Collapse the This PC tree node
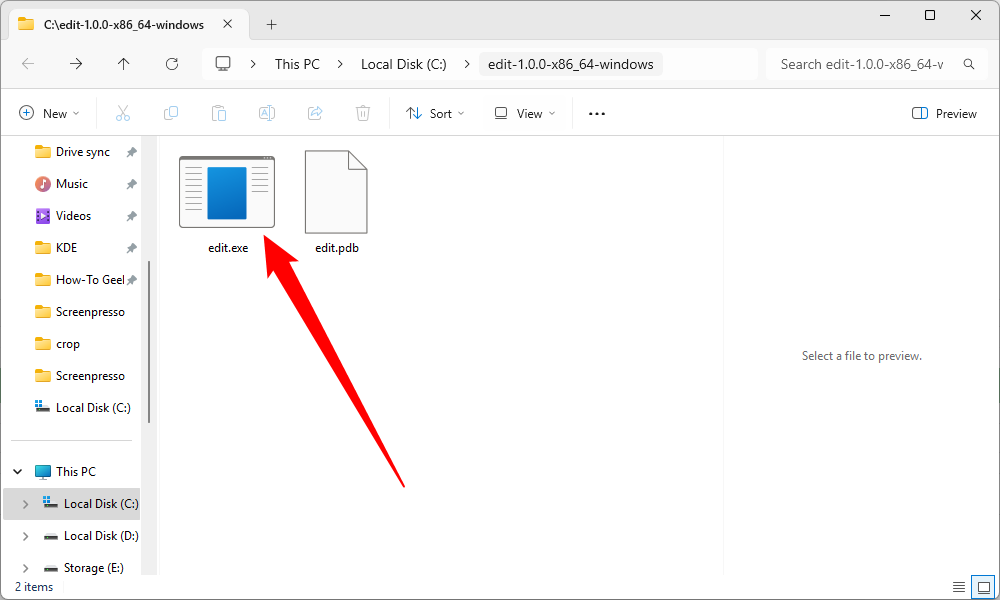The width and height of the screenshot is (1000, 600). (x=18, y=472)
